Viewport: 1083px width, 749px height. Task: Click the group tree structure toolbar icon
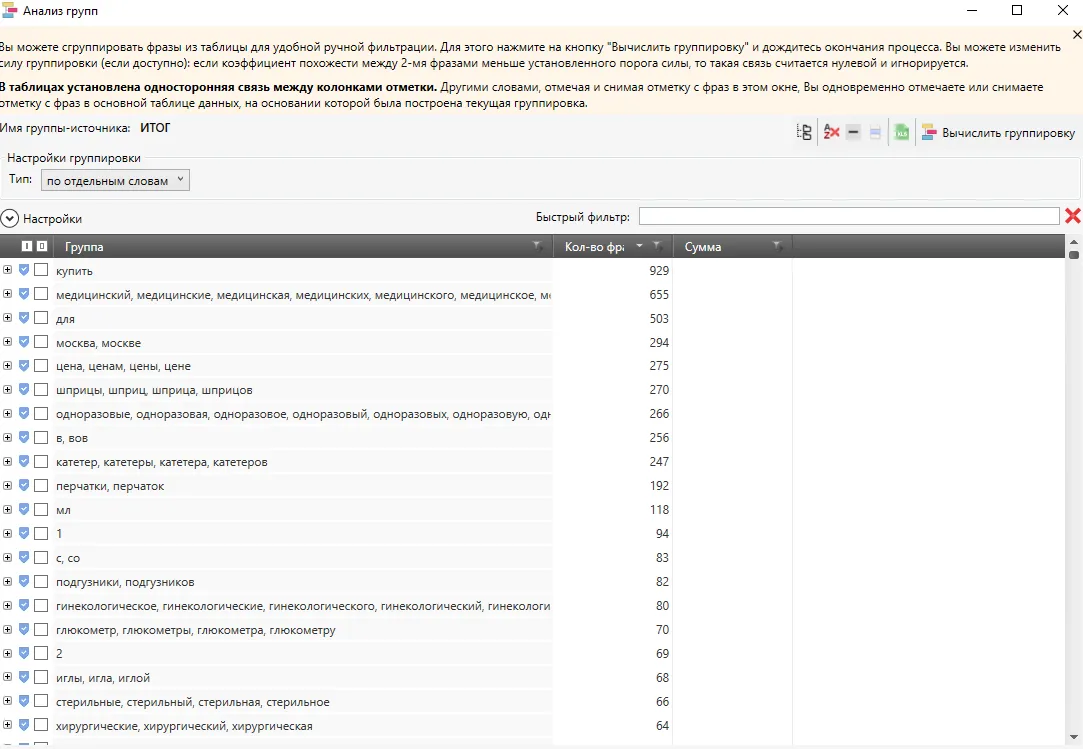(x=804, y=132)
